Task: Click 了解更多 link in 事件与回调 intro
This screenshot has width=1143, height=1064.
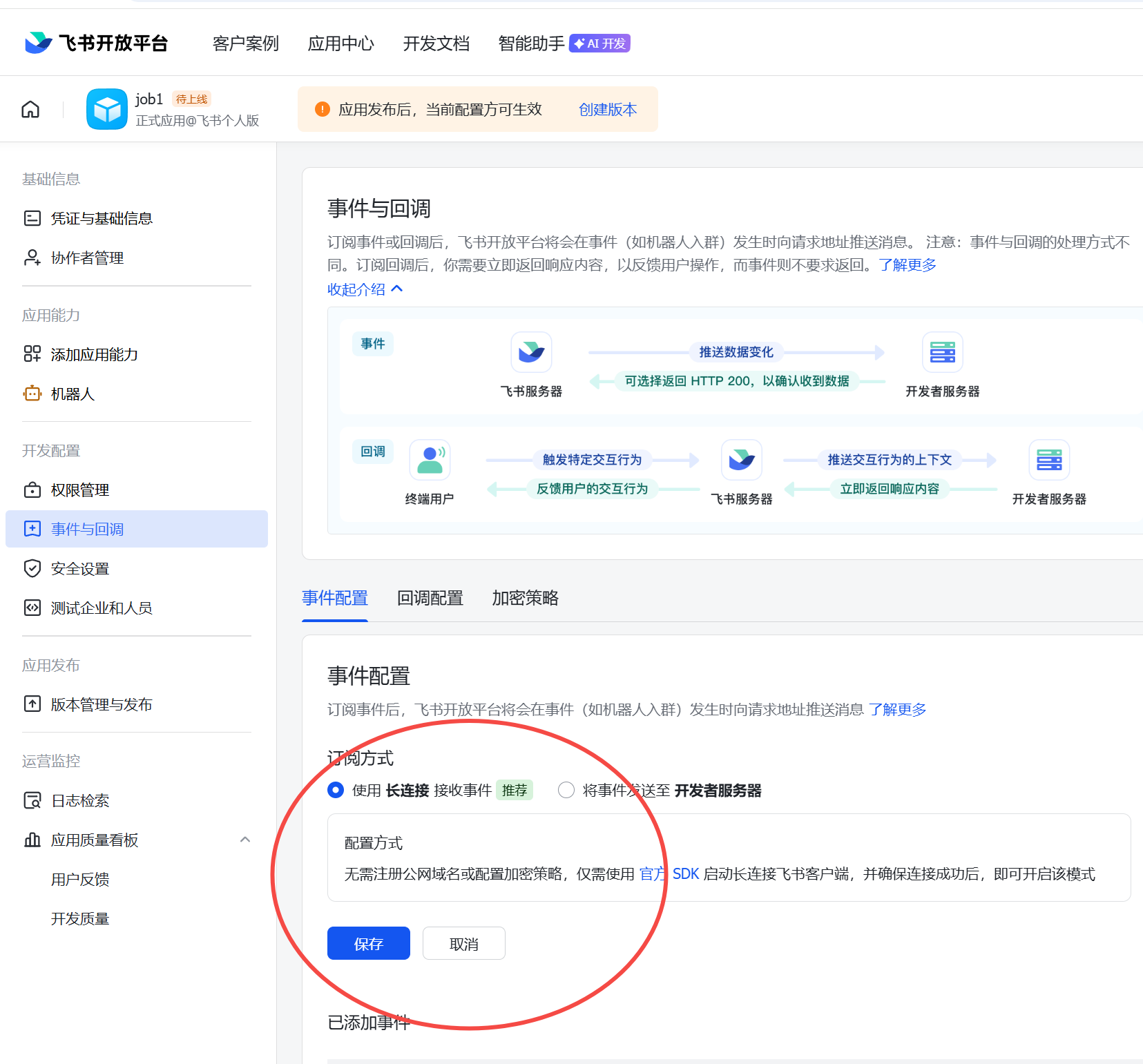Action: tap(907, 265)
